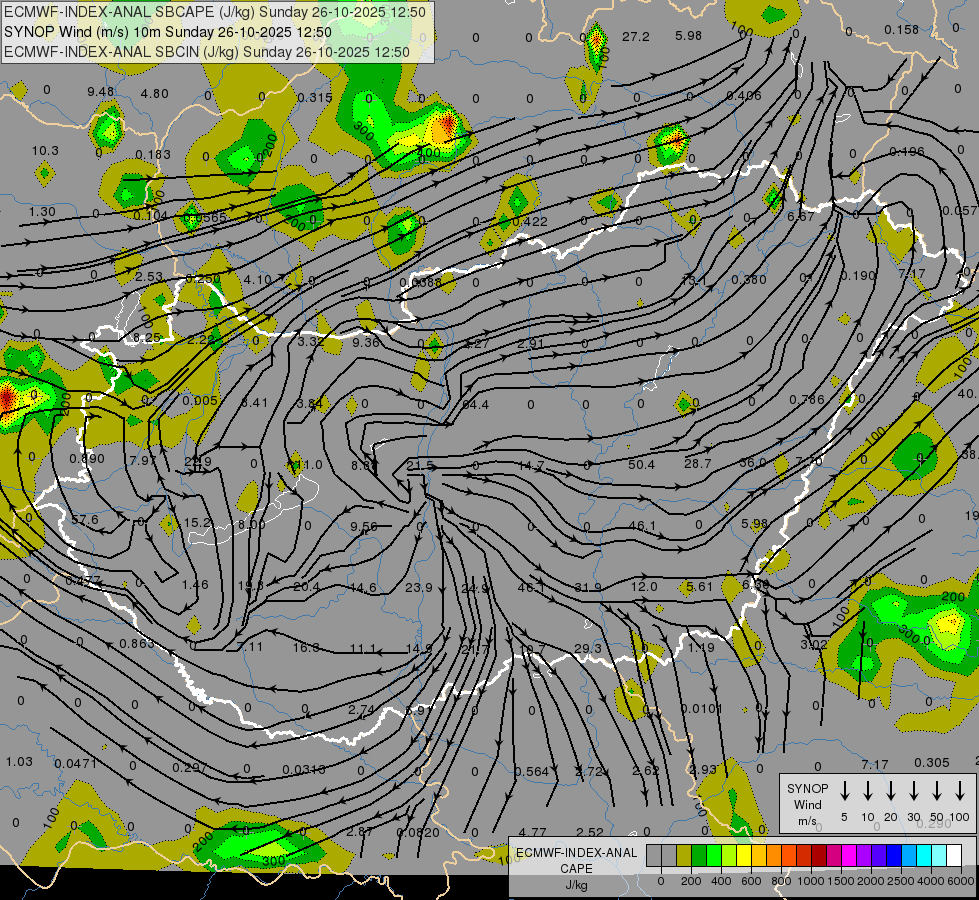Click the 200 tick on CAPE scale
The height and width of the screenshot is (900, 979).
(691, 881)
